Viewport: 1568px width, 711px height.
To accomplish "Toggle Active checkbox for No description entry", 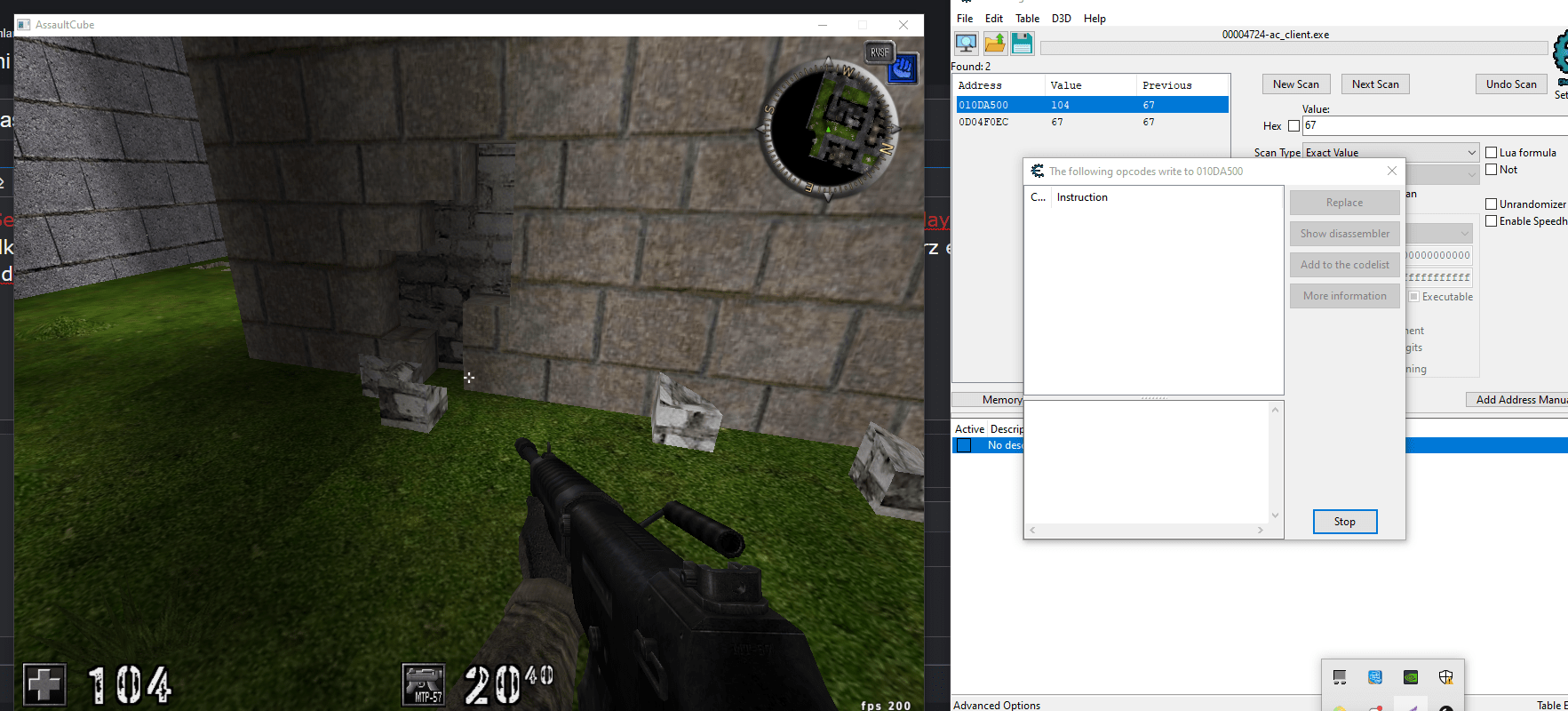I will [x=964, y=445].
